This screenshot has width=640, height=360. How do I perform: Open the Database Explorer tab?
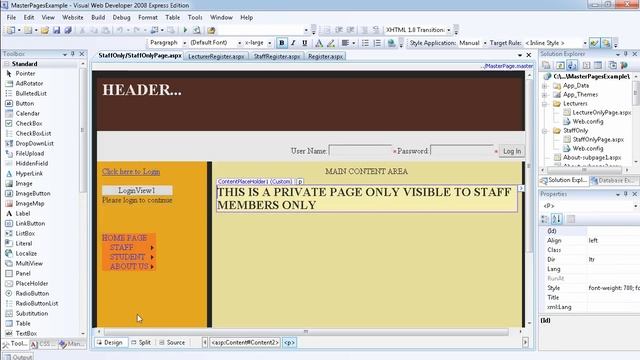(613, 180)
